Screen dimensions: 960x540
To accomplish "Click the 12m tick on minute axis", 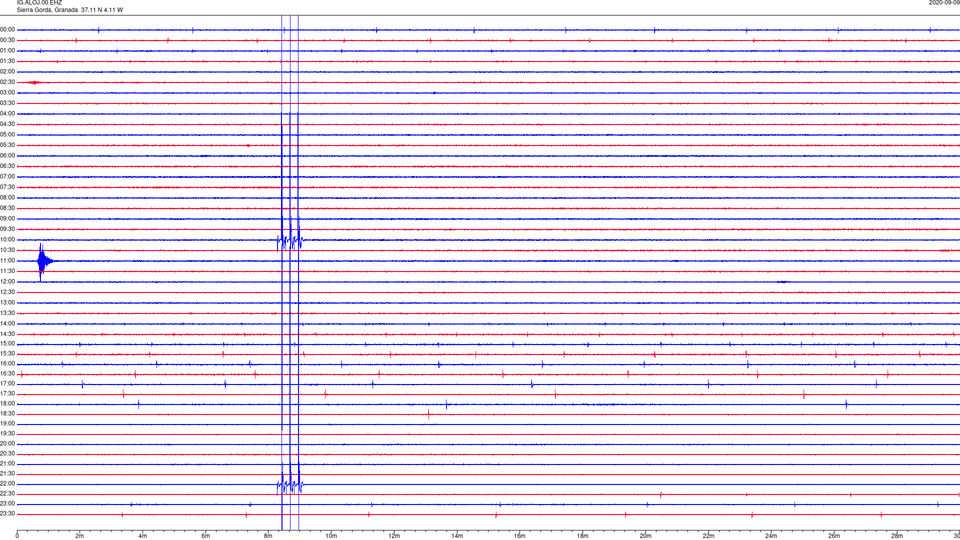I will 394,536.
